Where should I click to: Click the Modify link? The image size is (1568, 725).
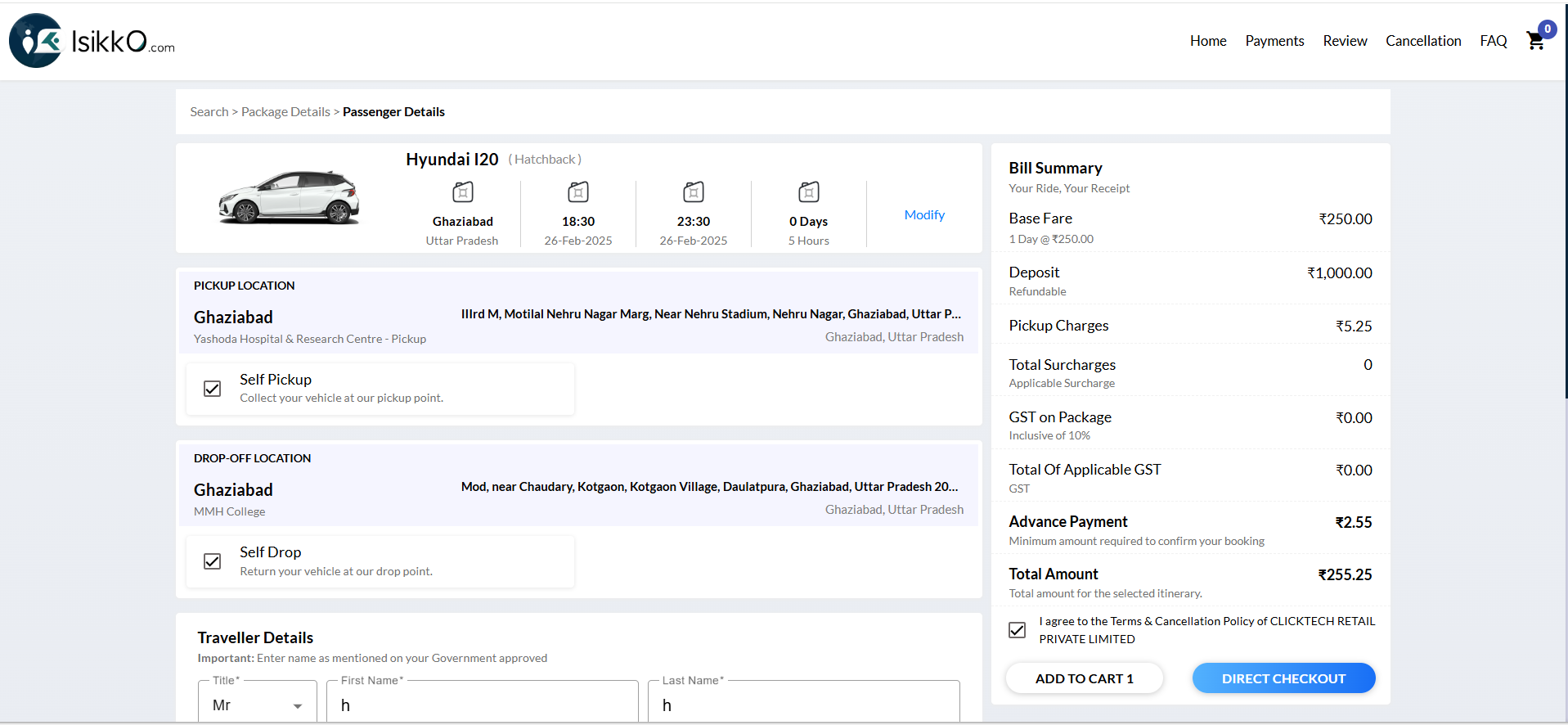924,214
